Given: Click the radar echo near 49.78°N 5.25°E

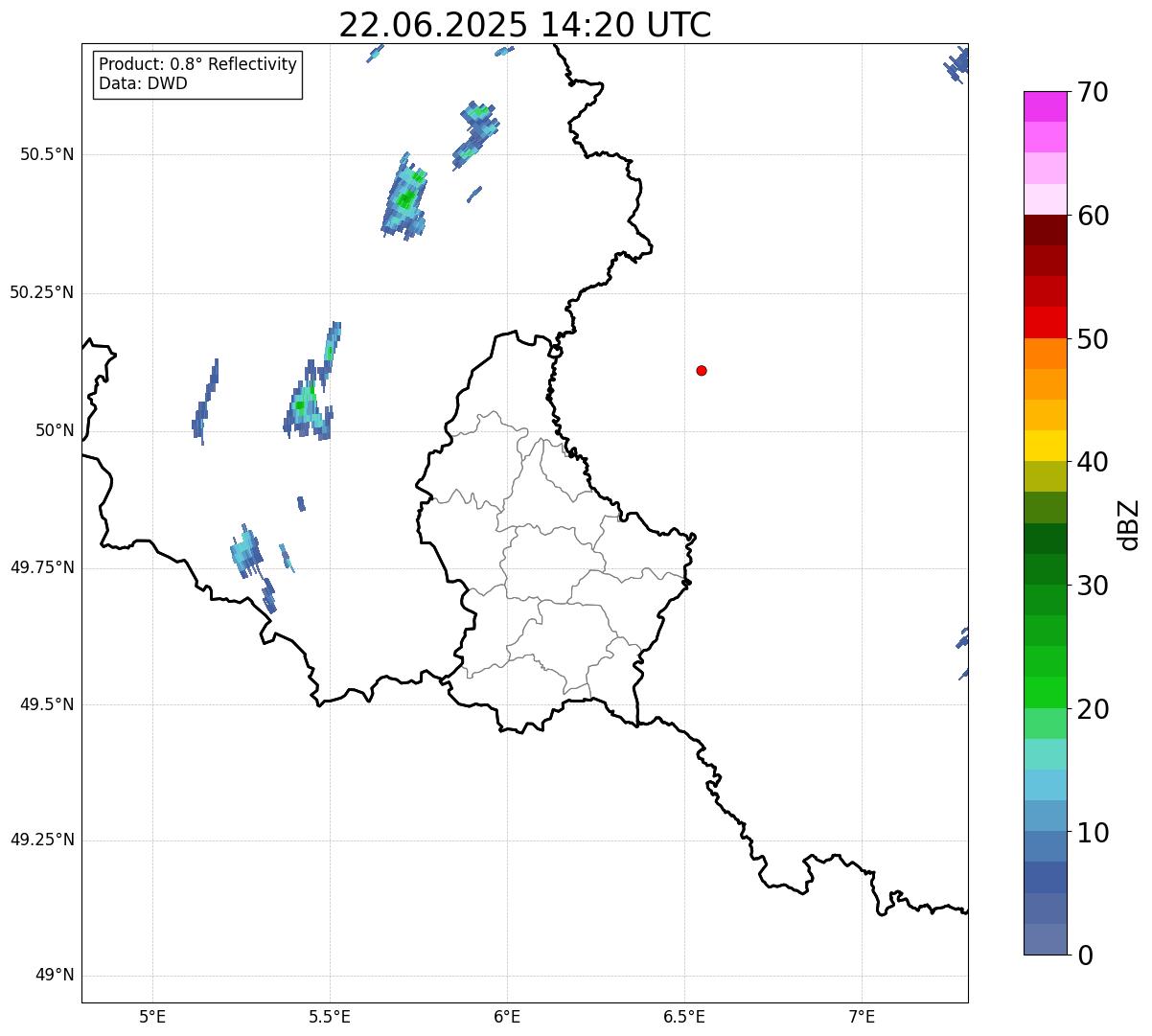Looking at the screenshot, I should (x=247, y=553).
